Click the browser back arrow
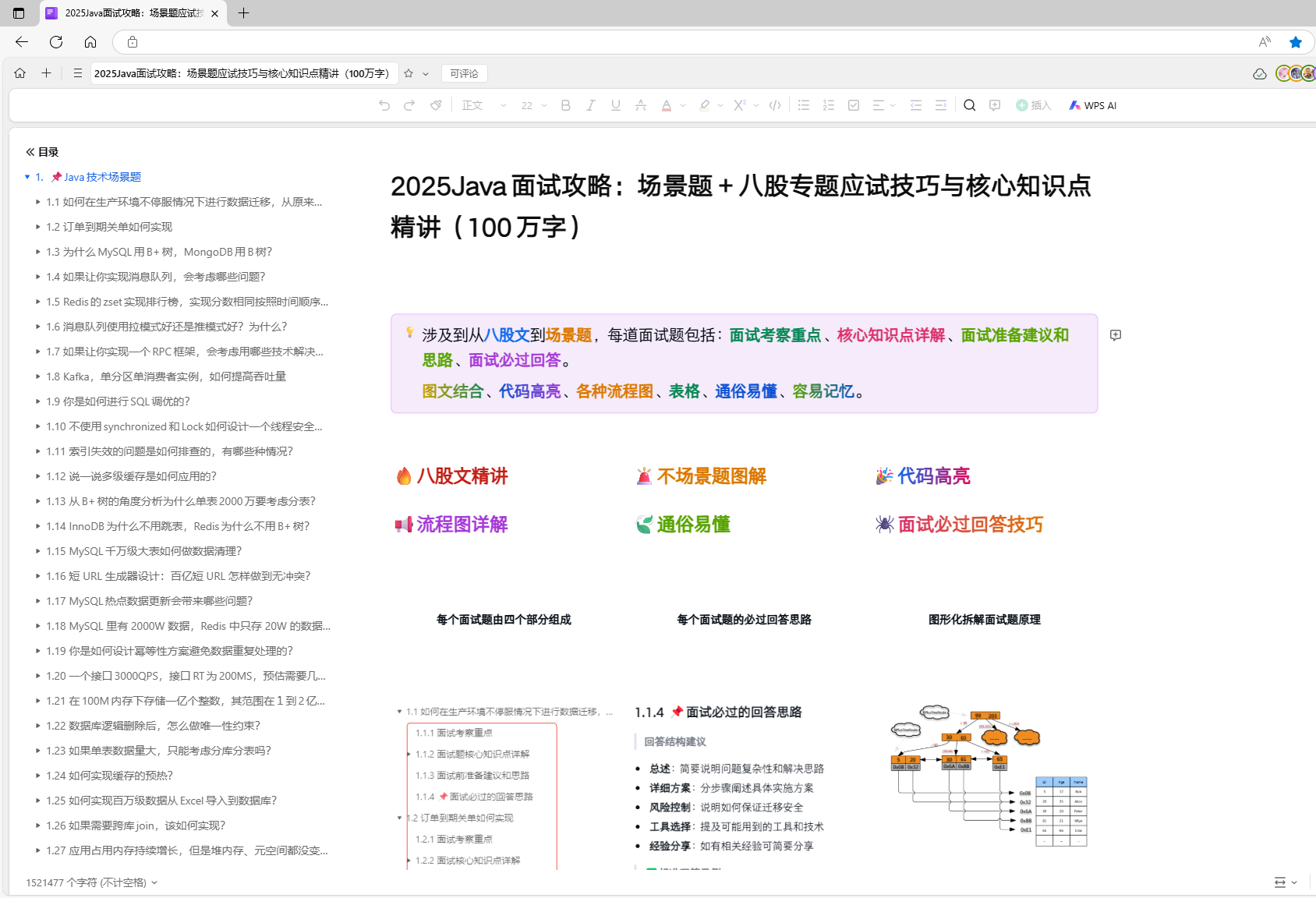Screen dimensions: 1316x898 22,42
